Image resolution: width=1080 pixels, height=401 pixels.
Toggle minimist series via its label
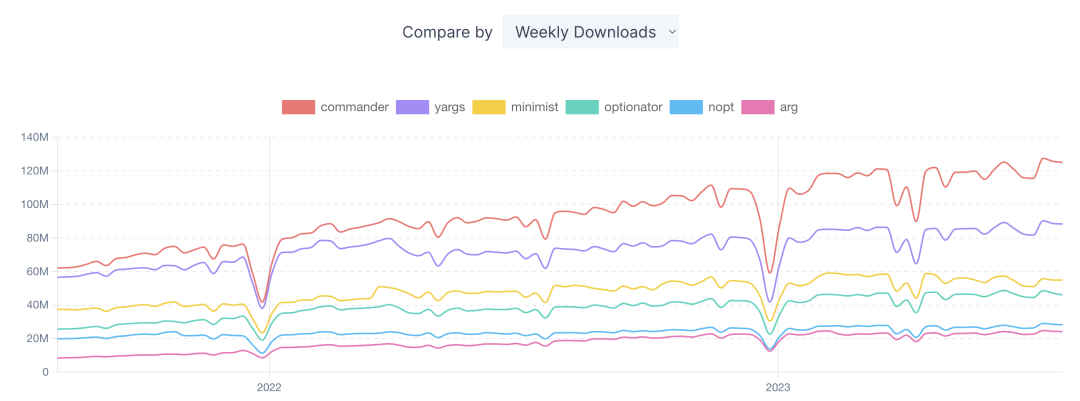535,107
